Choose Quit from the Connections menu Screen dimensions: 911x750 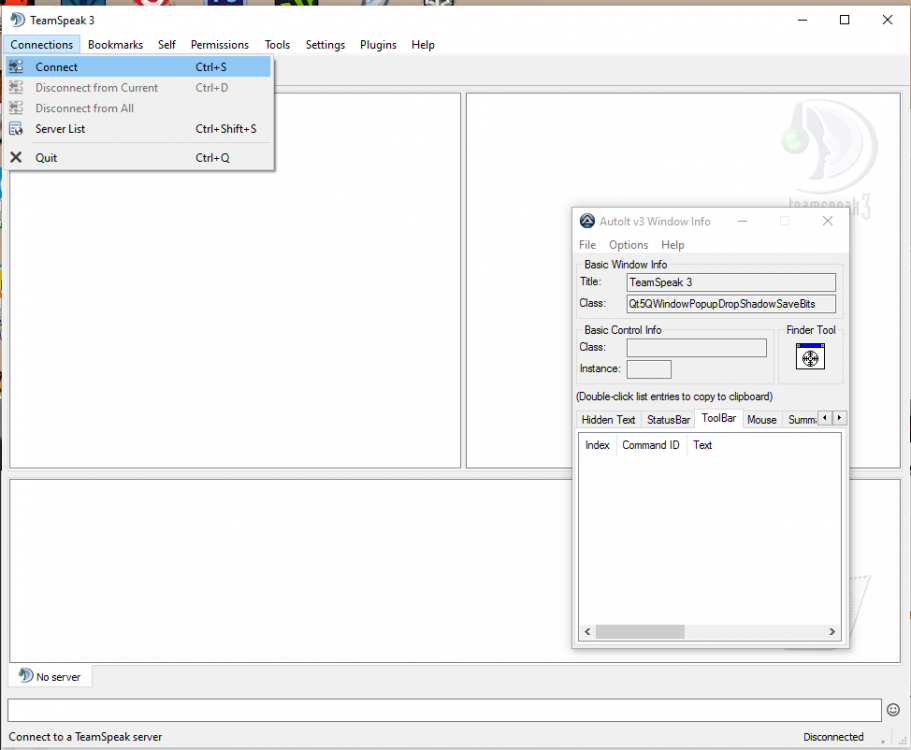point(138,157)
